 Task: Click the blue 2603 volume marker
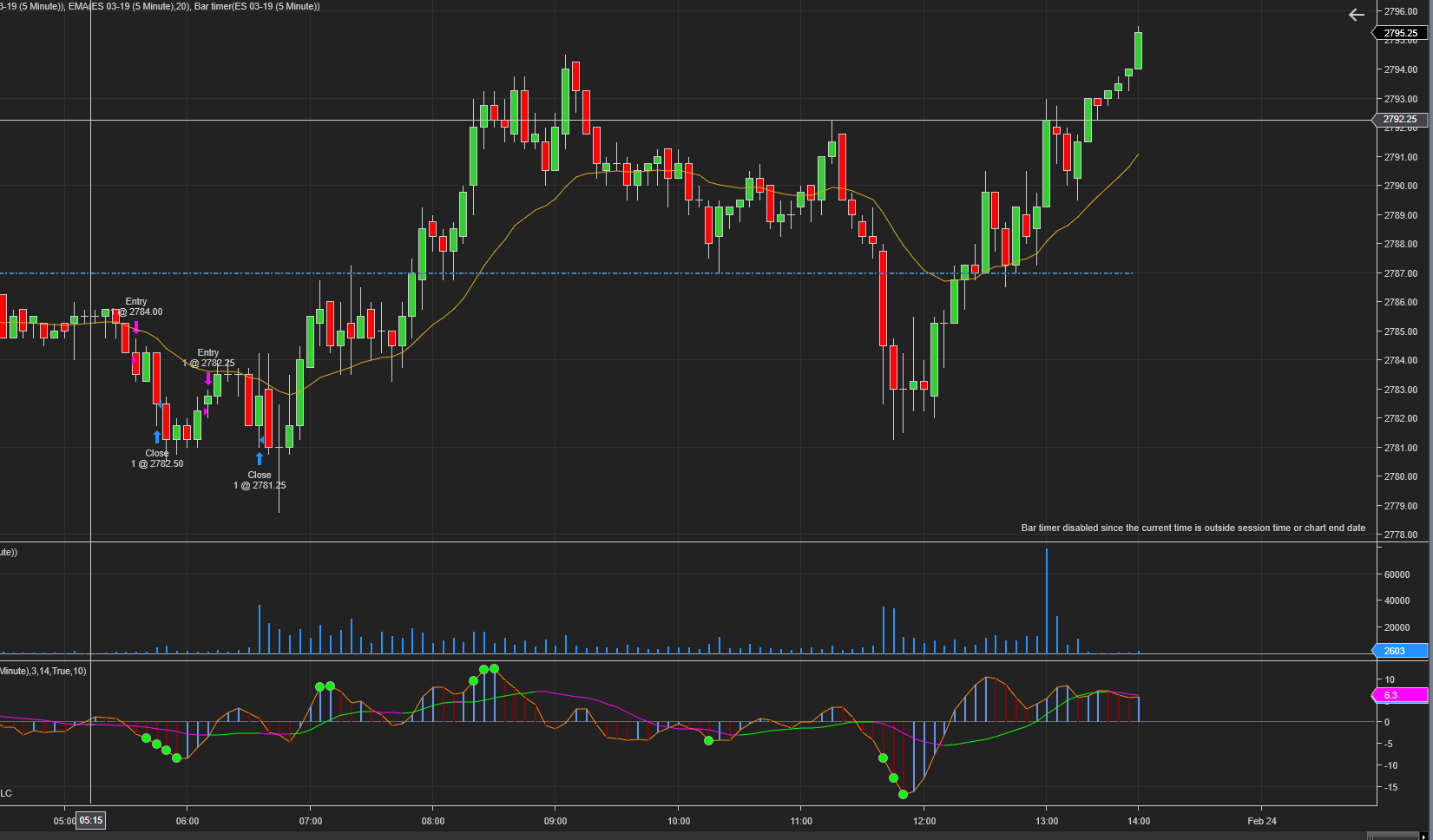pos(1399,651)
